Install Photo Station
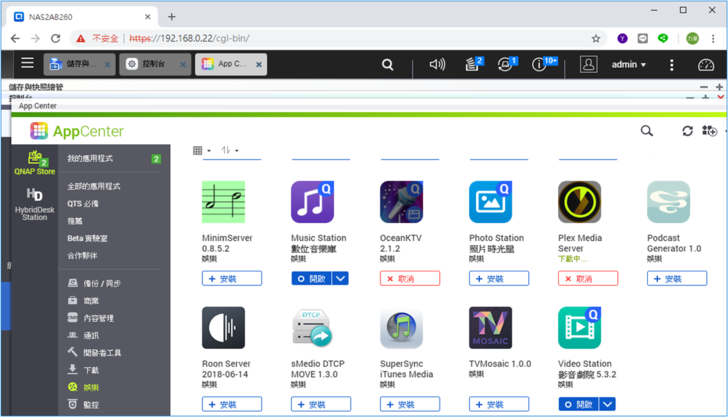This screenshot has height=417, width=728. click(499, 279)
